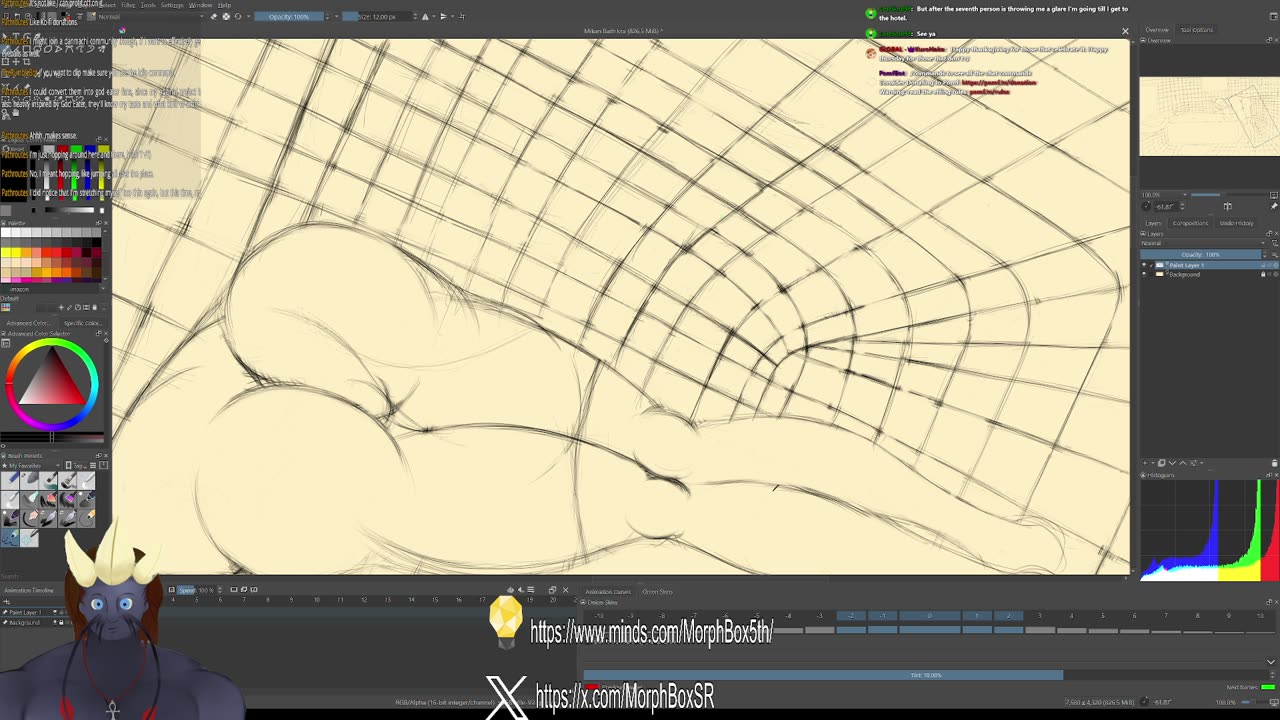
Task: Open the Help menu
Action: point(224,5)
